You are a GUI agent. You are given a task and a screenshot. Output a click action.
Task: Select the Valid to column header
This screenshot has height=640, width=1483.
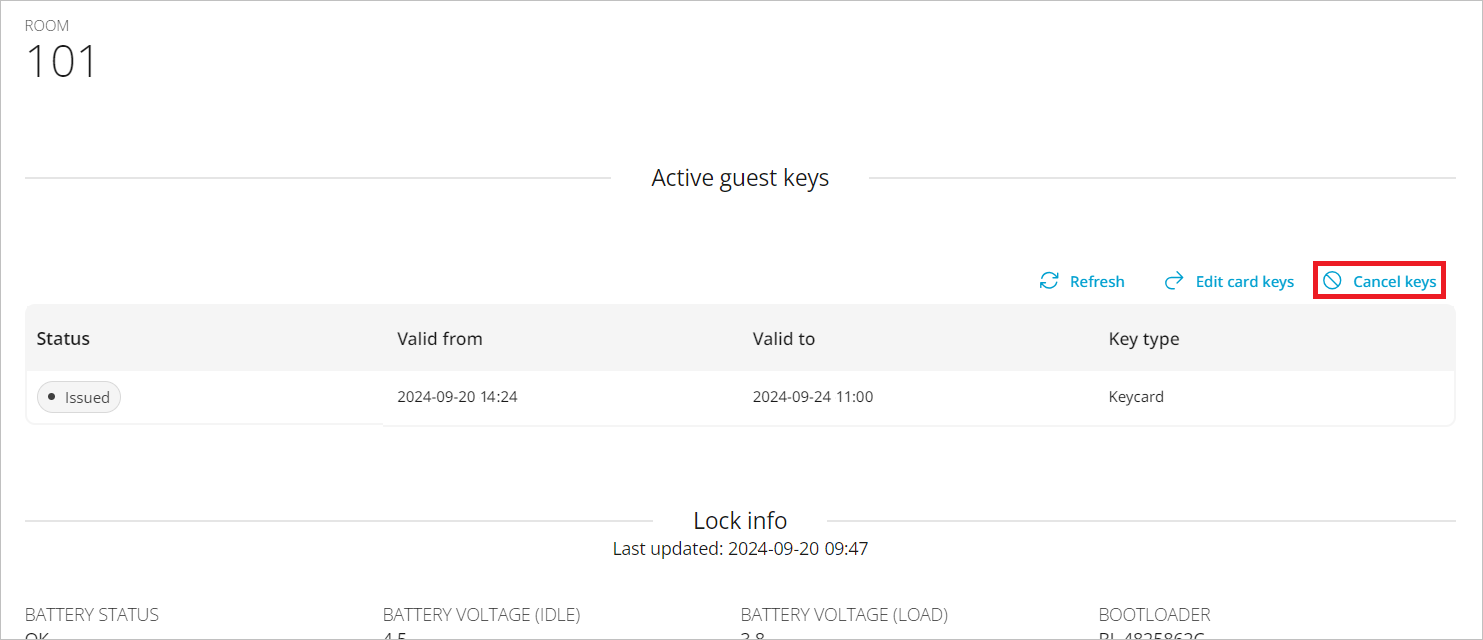784,339
